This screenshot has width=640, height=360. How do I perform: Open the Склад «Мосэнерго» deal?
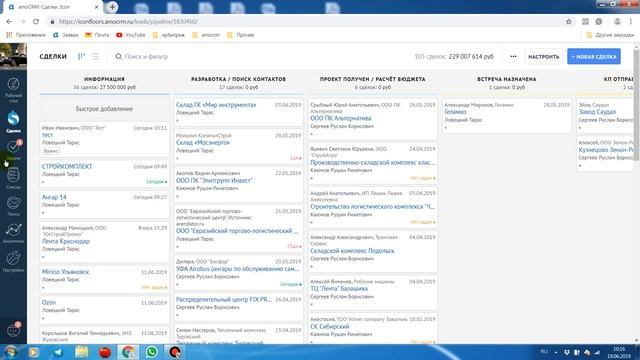point(203,143)
